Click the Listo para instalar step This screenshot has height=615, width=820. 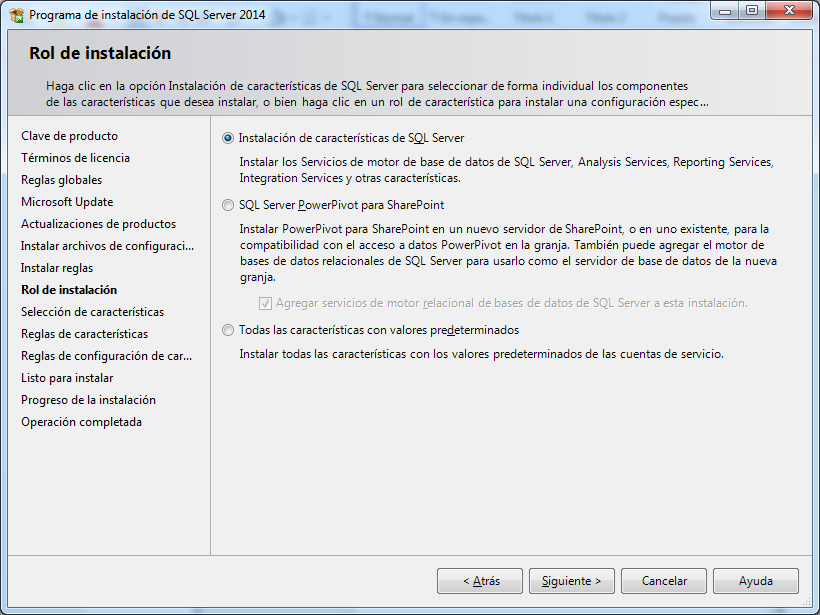pos(67,378)
